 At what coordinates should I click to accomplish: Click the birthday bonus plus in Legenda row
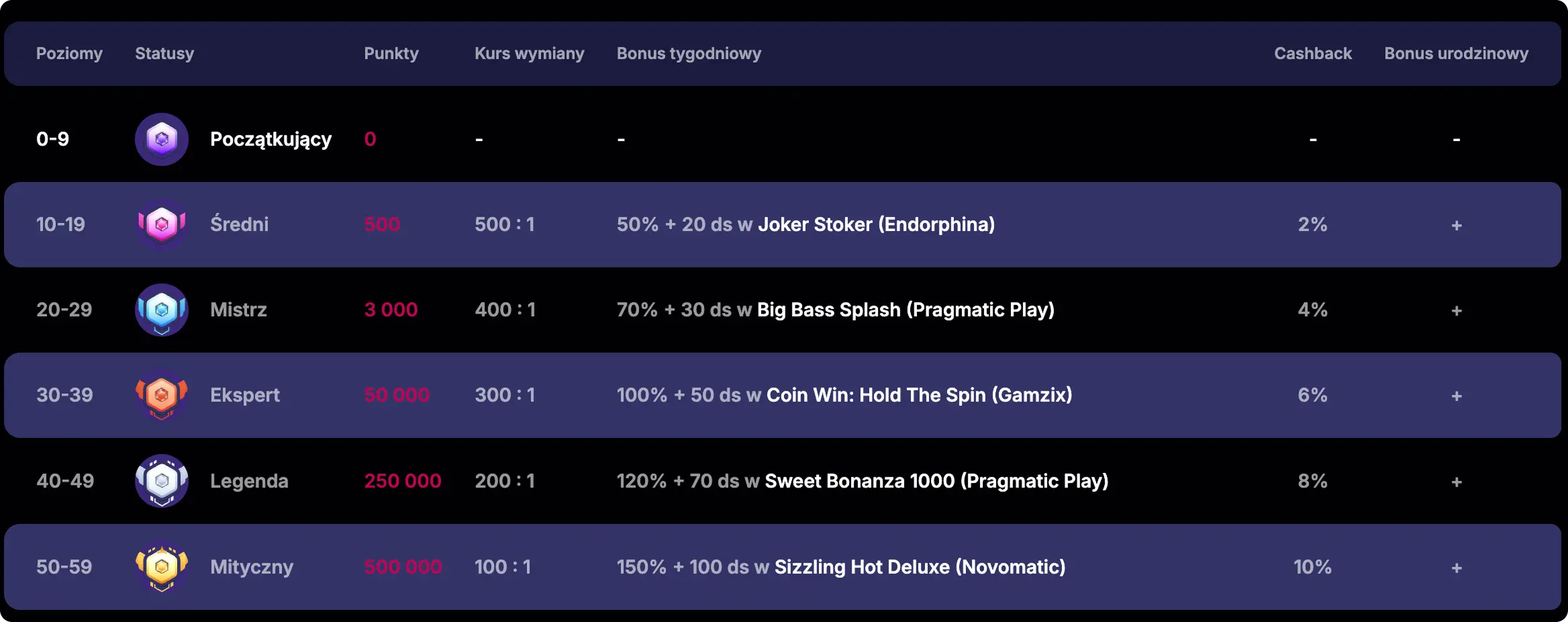coord(1456,482)
